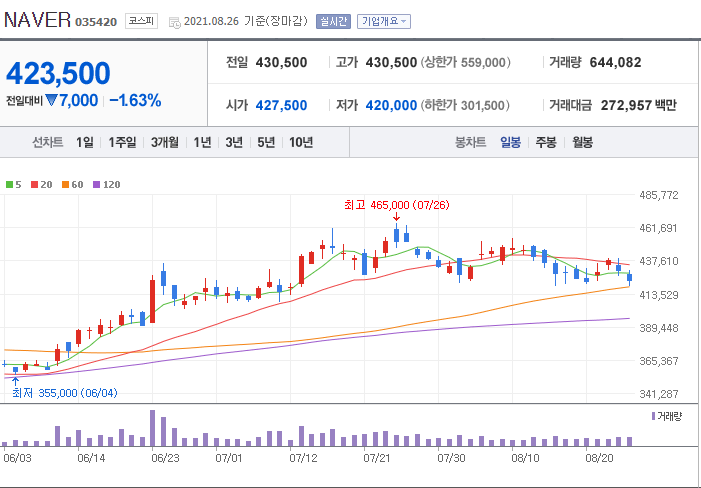Image resolution: width=701 pixels, height=488 pixels.
Task: Click the 선차트 label
Action: (x=47, y=143)
